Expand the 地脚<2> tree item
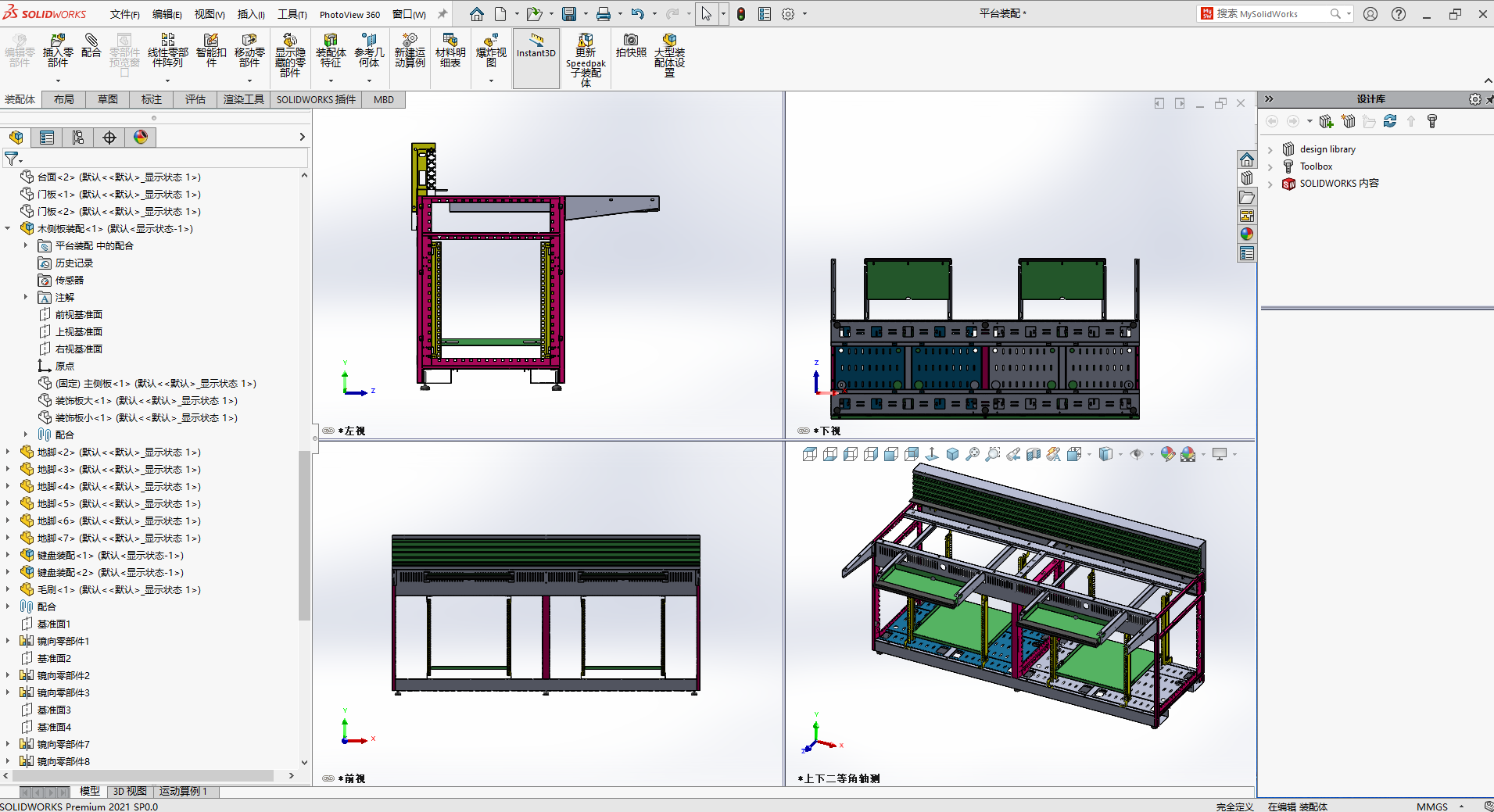Viewport: 1494px width, 812px height. 9,452
